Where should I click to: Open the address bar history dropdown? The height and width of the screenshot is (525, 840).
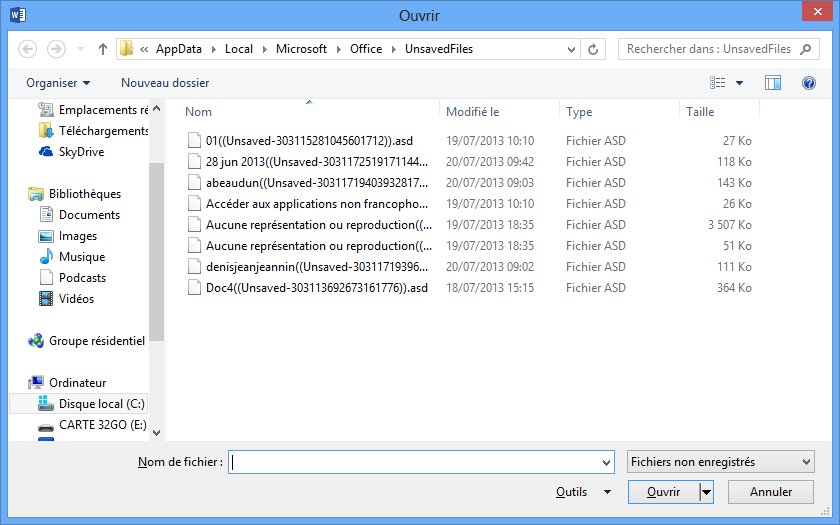point(571,49)
